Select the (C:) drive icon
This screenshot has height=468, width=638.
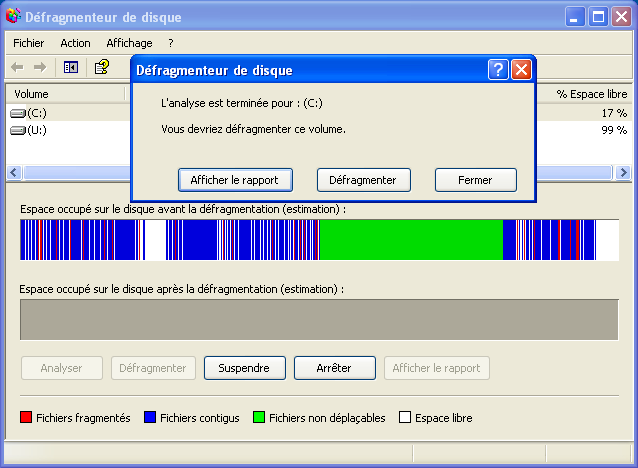18,113
